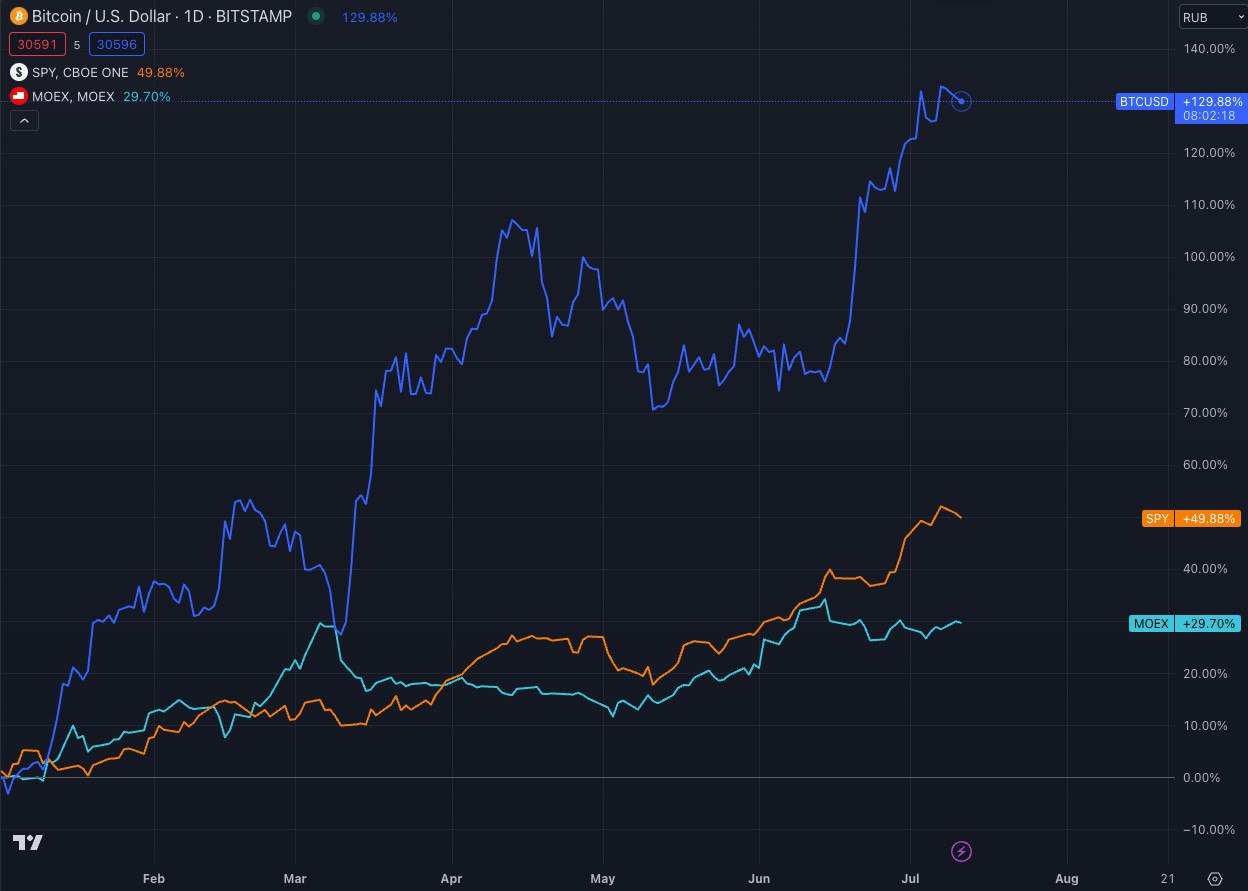Viewport: 1248px width, 891px height.
Task: Click the circled last-price marker on Bitcoin line
Action: pos(961,101)
